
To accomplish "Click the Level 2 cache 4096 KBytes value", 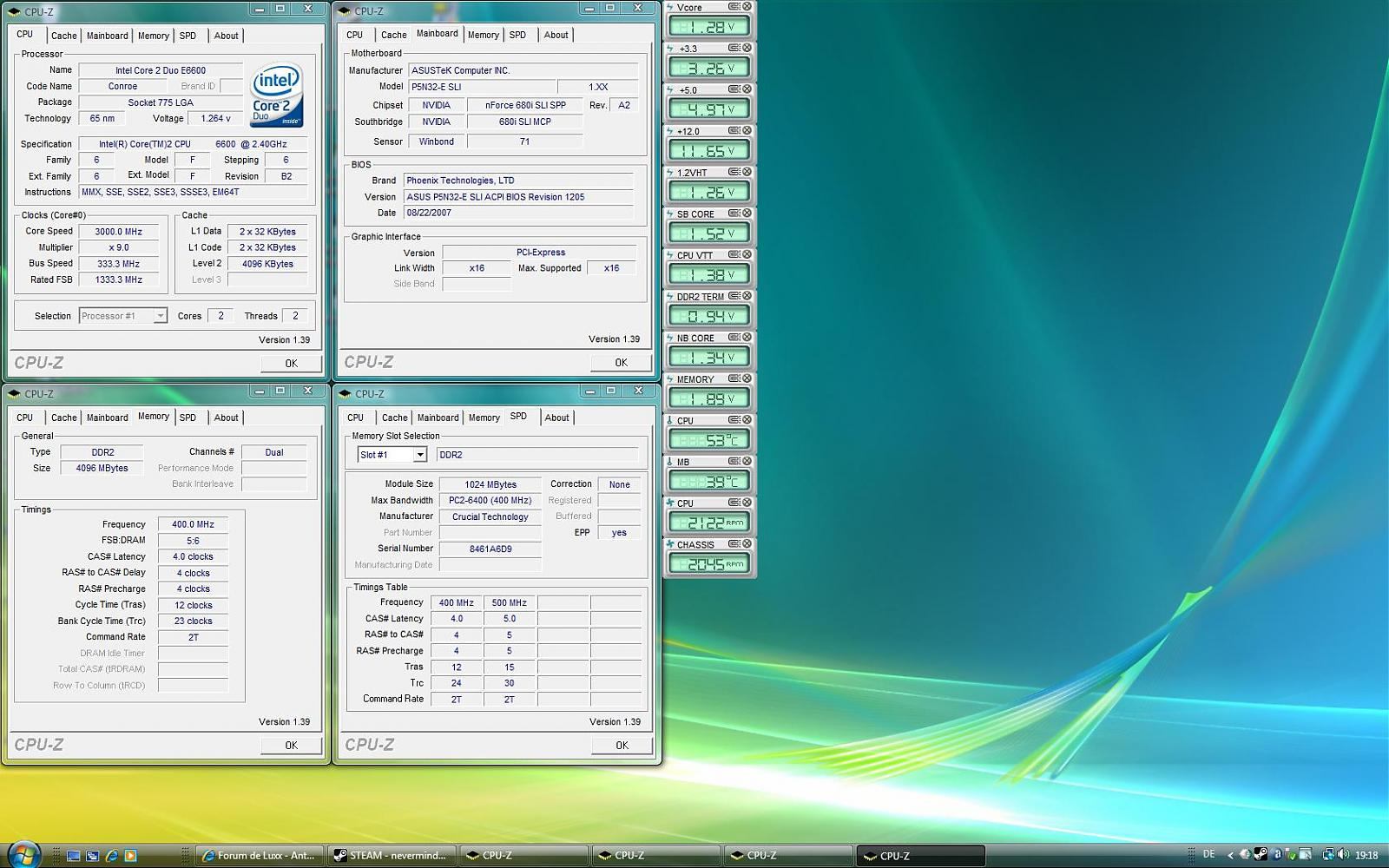I will (x=267, y=264).
